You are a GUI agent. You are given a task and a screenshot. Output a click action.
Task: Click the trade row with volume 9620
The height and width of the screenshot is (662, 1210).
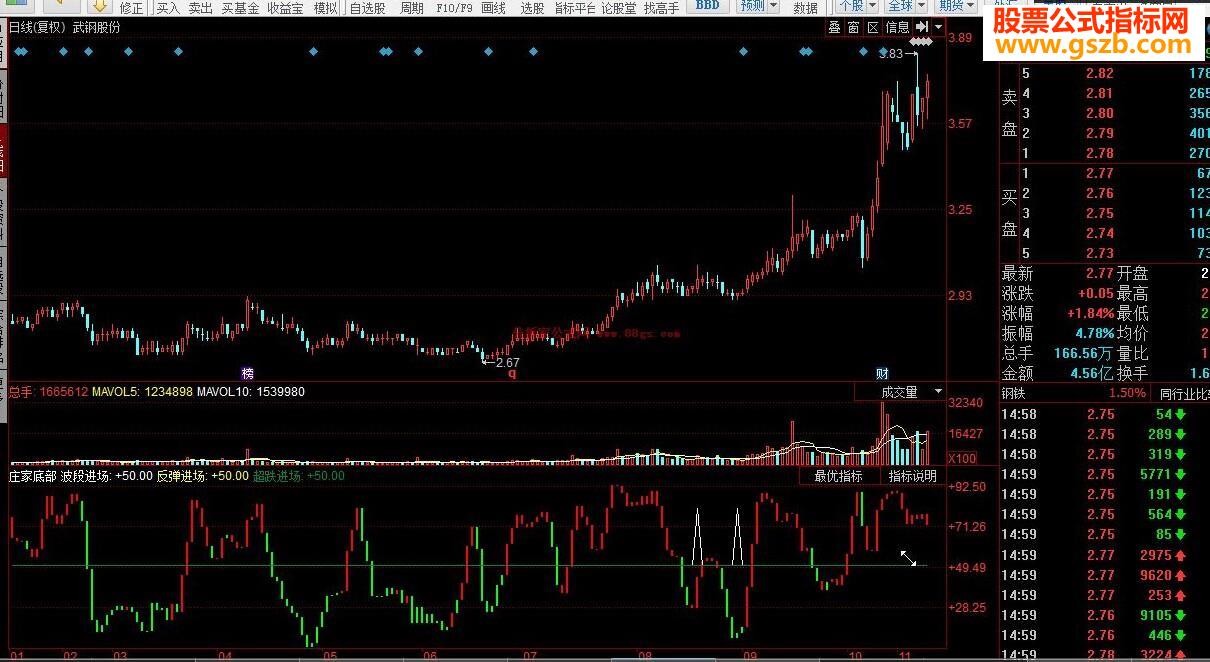pyautogui.click(x=1105, y=575)
